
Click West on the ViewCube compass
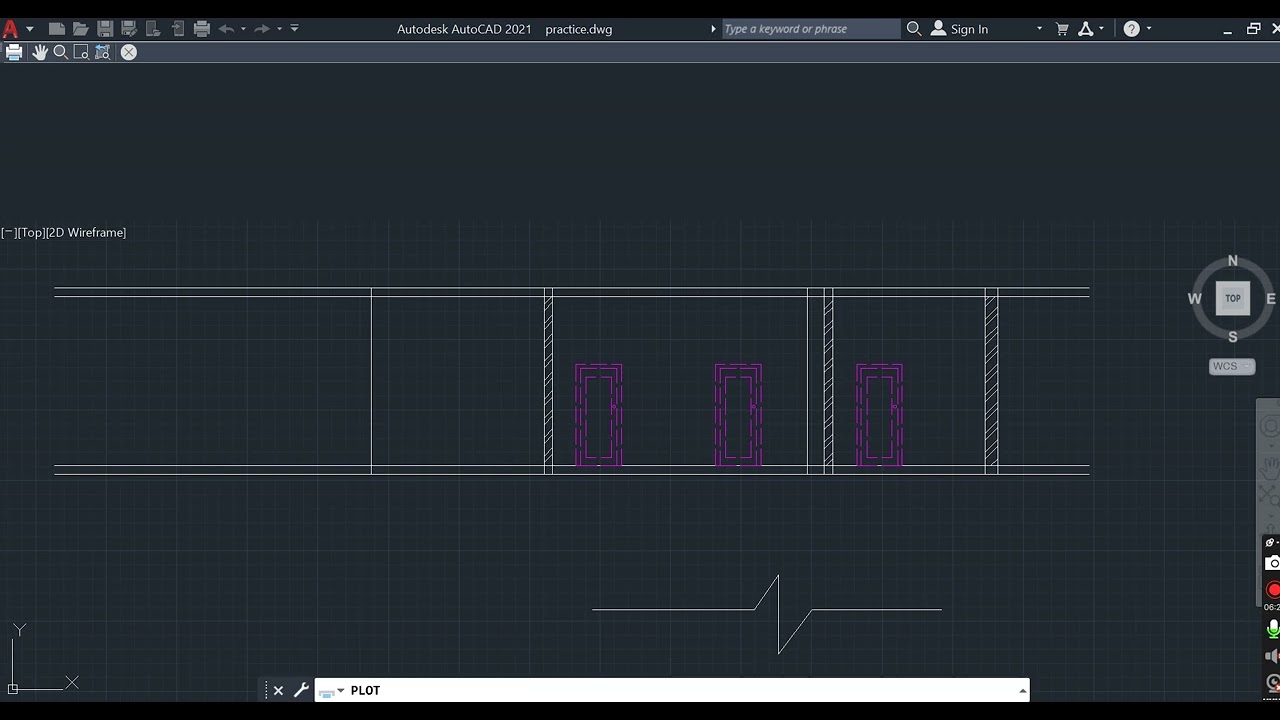click(1195, 299)
